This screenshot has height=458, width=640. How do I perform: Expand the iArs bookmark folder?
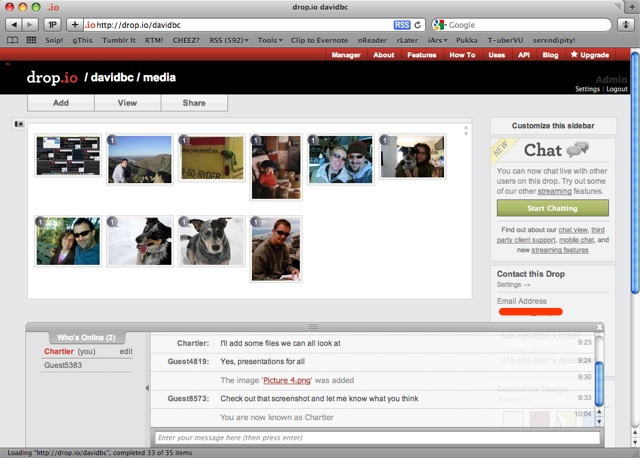click(438, 40)
